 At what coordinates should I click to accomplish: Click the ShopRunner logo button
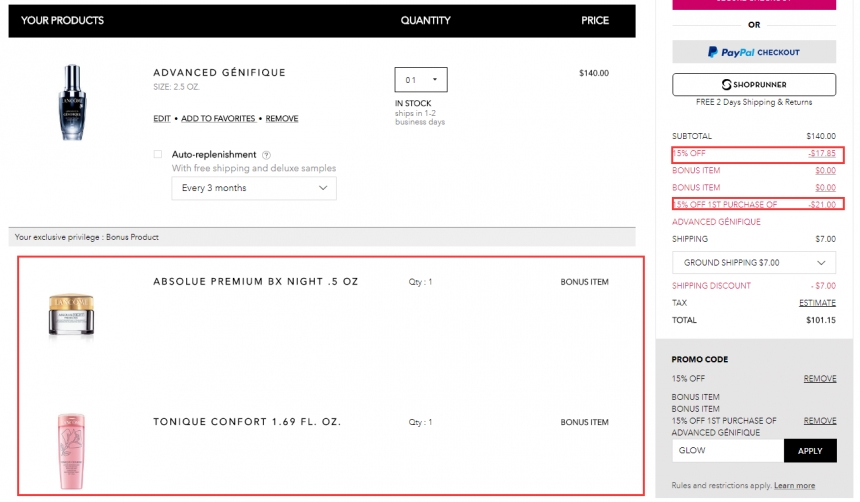(754, 84)
